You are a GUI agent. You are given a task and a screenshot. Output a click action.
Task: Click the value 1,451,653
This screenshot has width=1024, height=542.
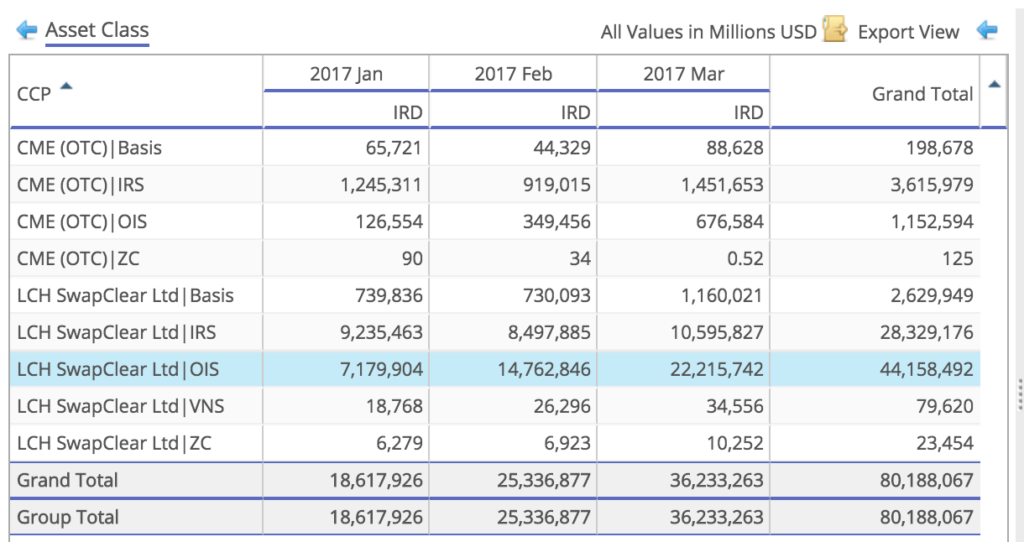pyautogui.click(x=722, y=185)
